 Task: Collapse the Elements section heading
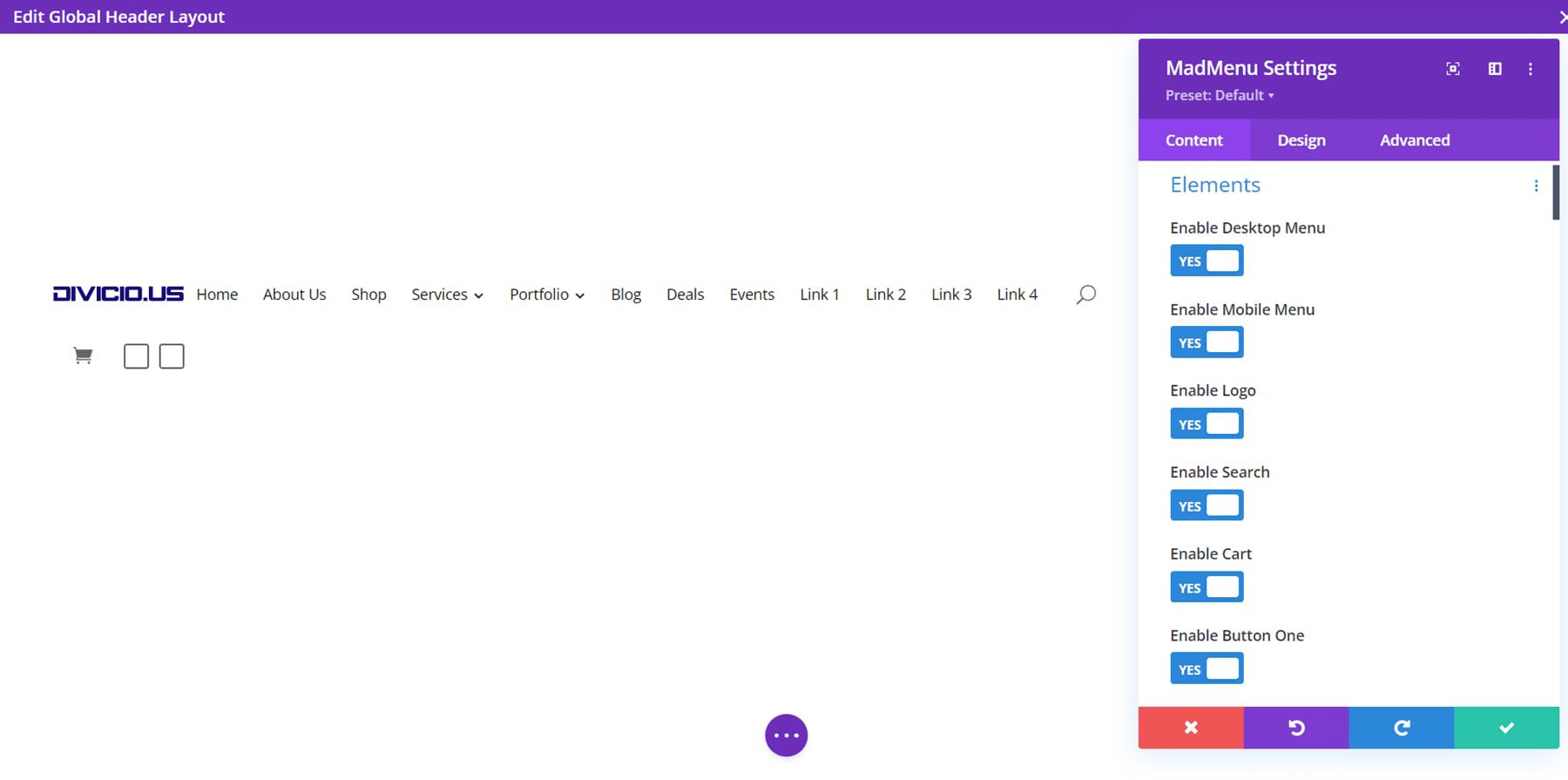(x=1215, y=185)
